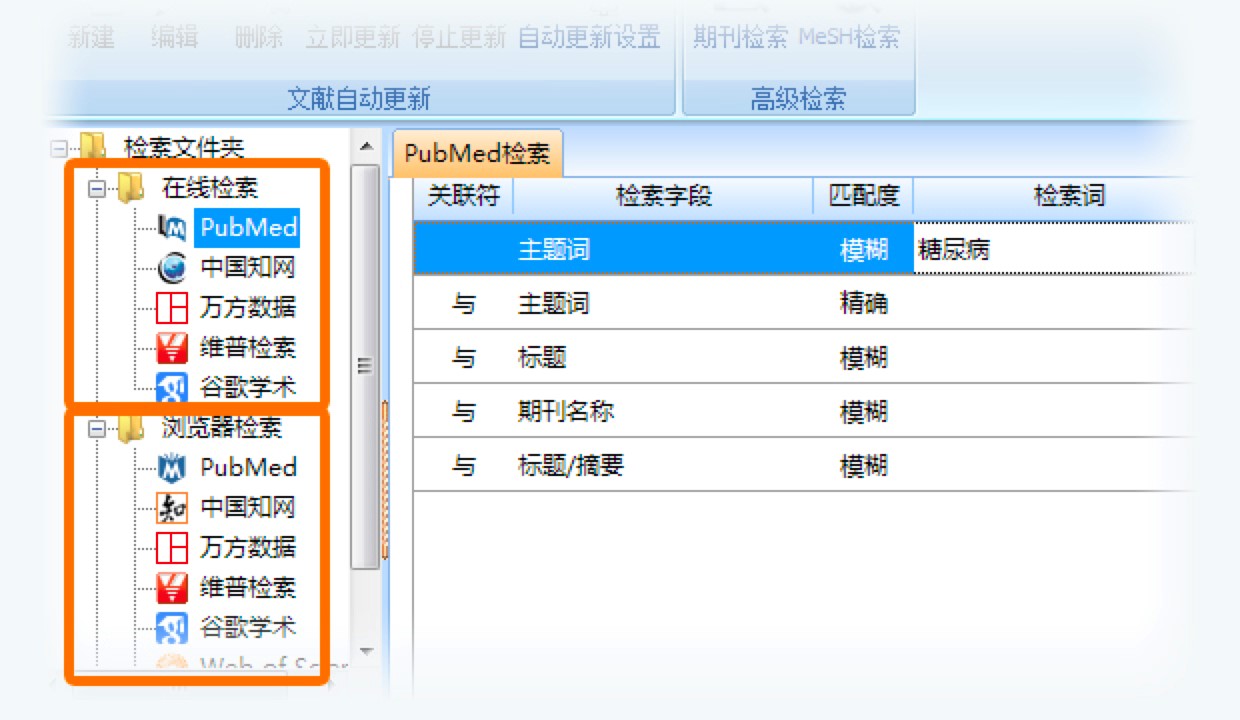The width and height of the screenshot is (1240, 720).
Task: Collapse the 在线检索 folder
Action: point(97,187)
